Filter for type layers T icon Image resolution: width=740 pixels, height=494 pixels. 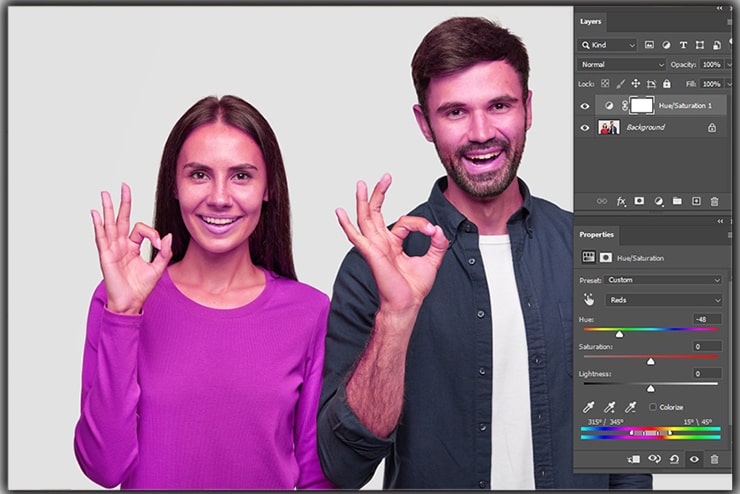click(683, 45)
